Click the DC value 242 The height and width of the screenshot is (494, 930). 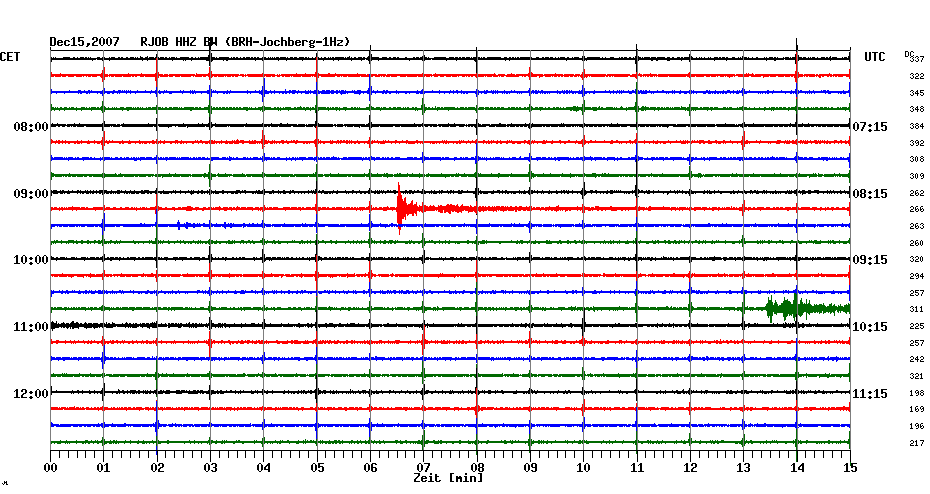pos(917,360)
